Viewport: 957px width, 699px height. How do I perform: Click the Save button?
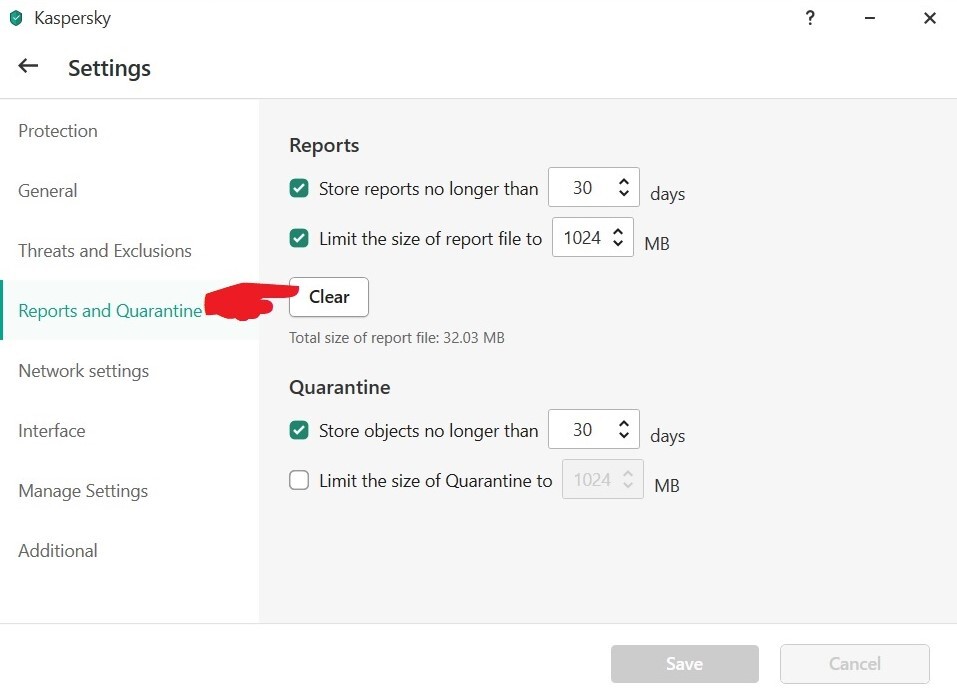coord(685,664)
